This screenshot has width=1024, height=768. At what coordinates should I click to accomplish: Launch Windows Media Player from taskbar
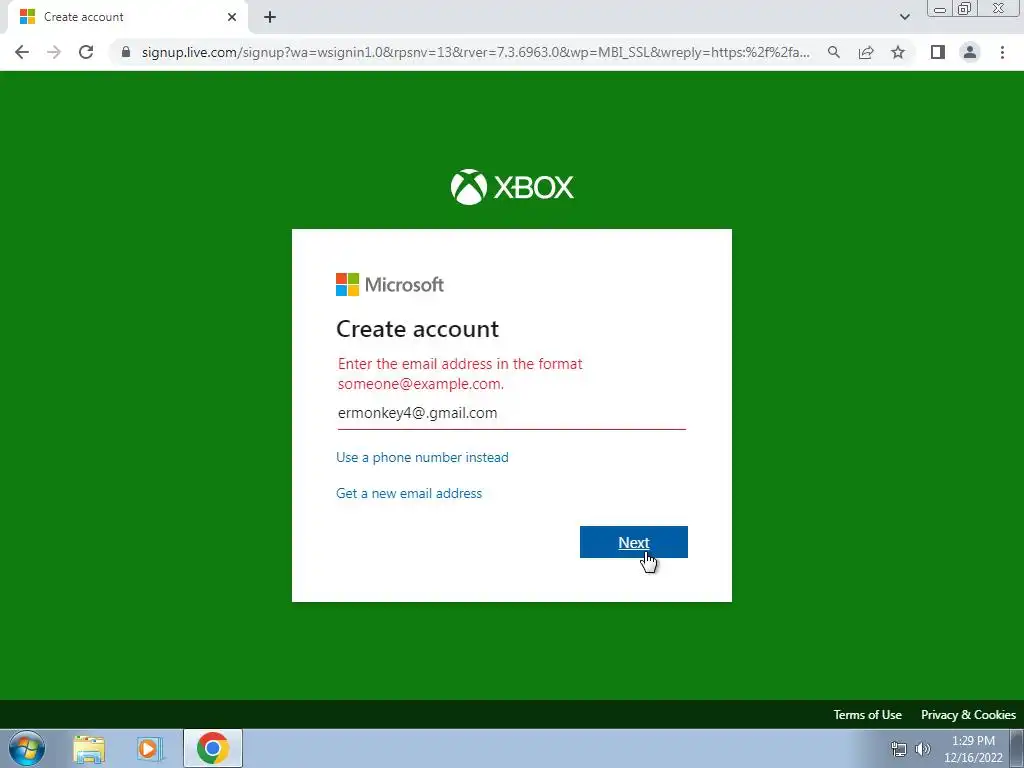point(149,748)
